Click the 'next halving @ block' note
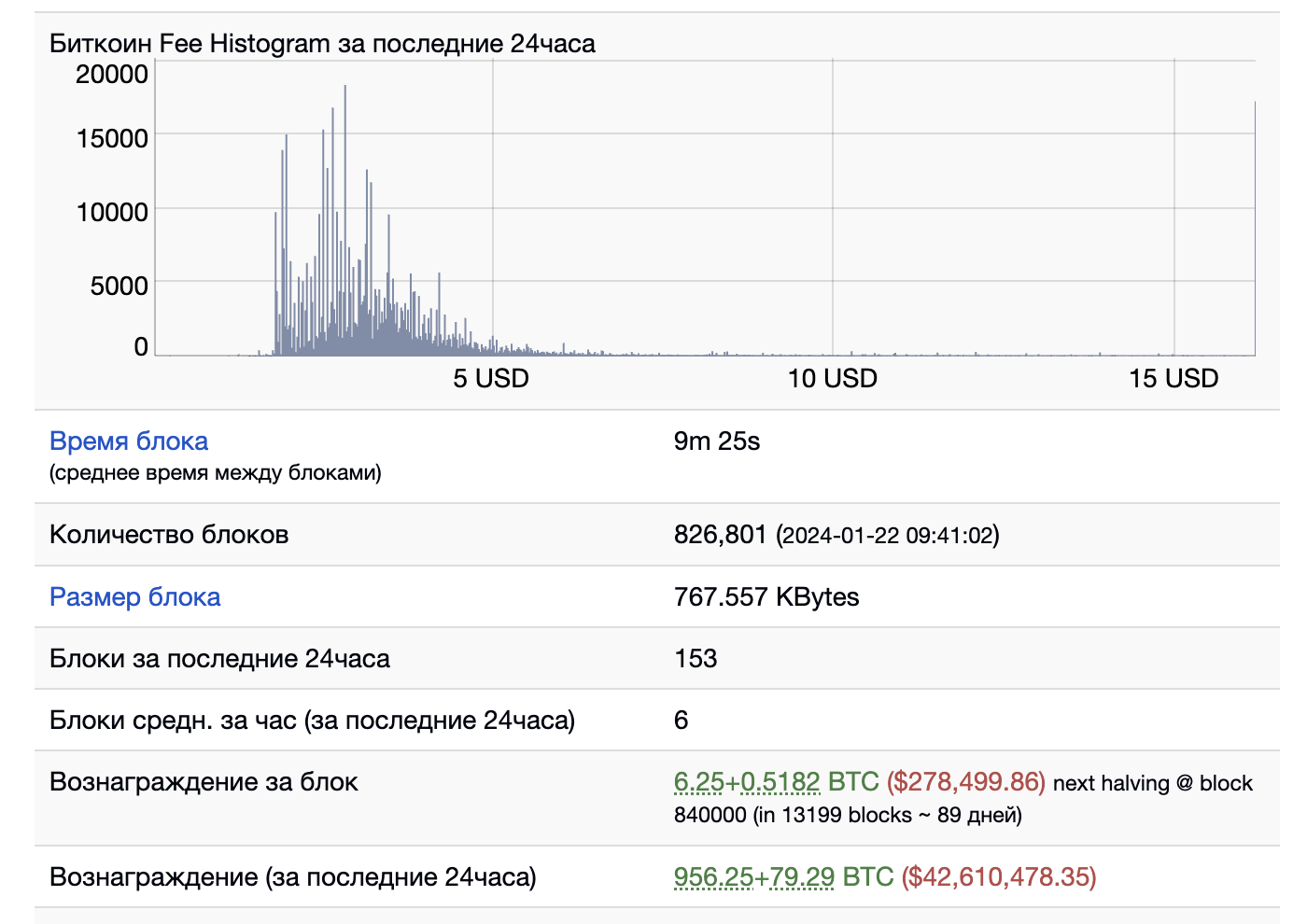 click(x=1153, y=783)
